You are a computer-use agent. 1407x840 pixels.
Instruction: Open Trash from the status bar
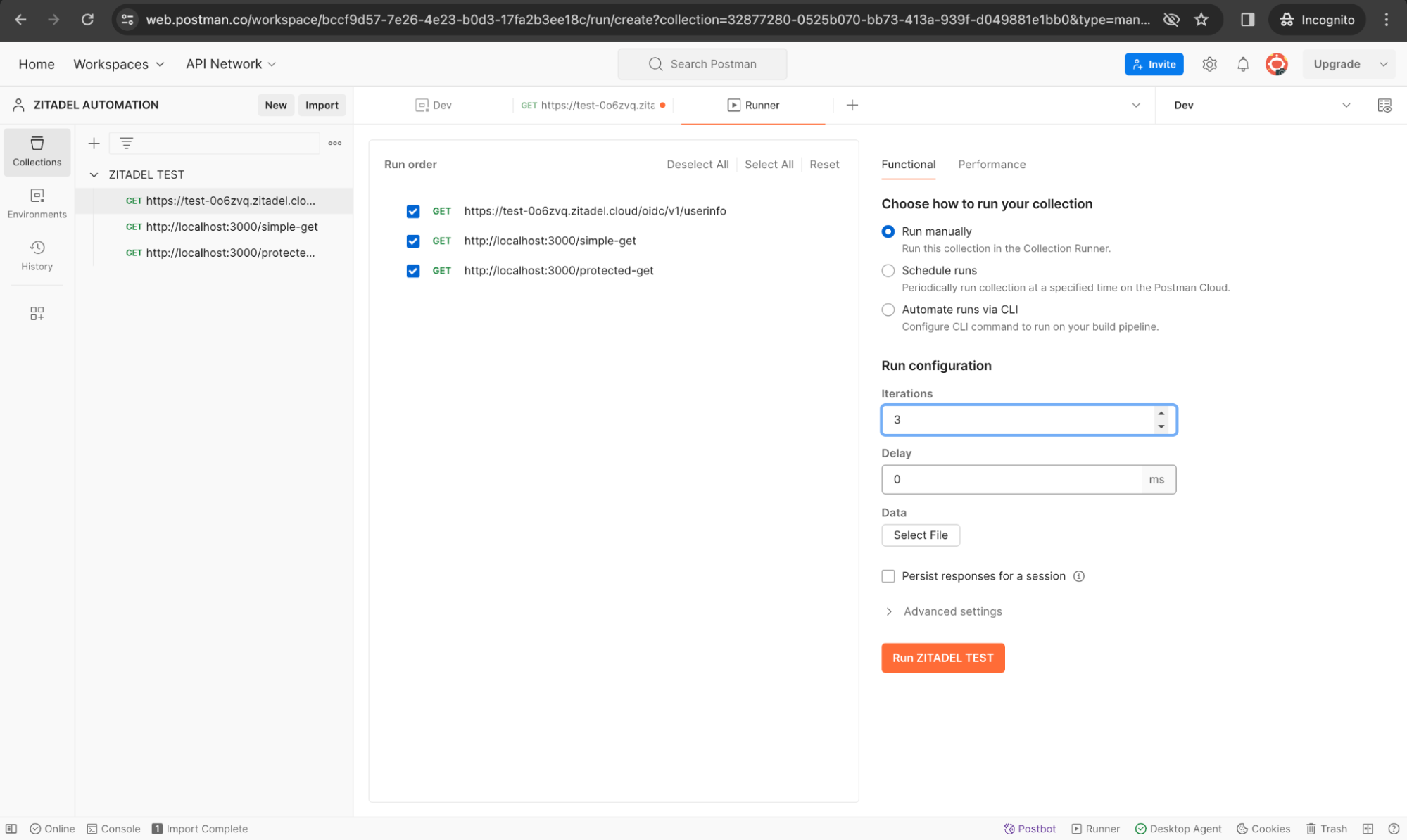click(x=1327, y=828)
